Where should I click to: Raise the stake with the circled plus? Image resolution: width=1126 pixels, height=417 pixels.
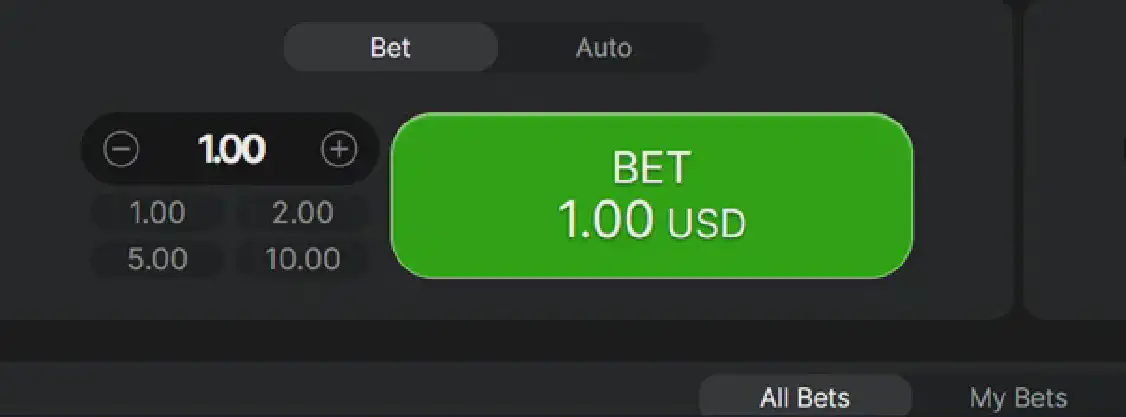(x=339, y=150)
